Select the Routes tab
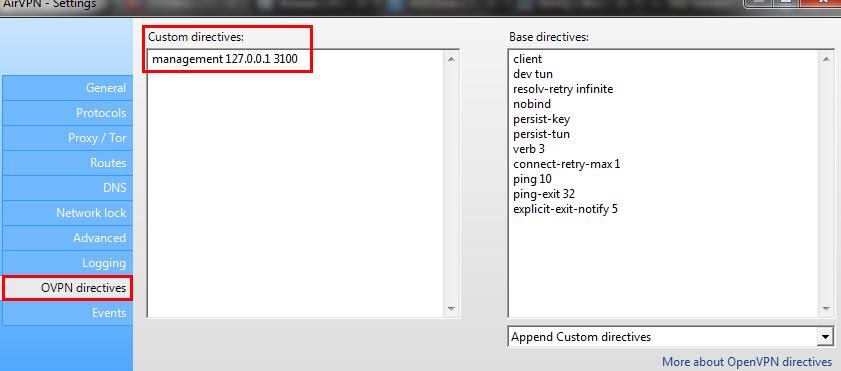This screenshot has height=371, width=841. 67,163
